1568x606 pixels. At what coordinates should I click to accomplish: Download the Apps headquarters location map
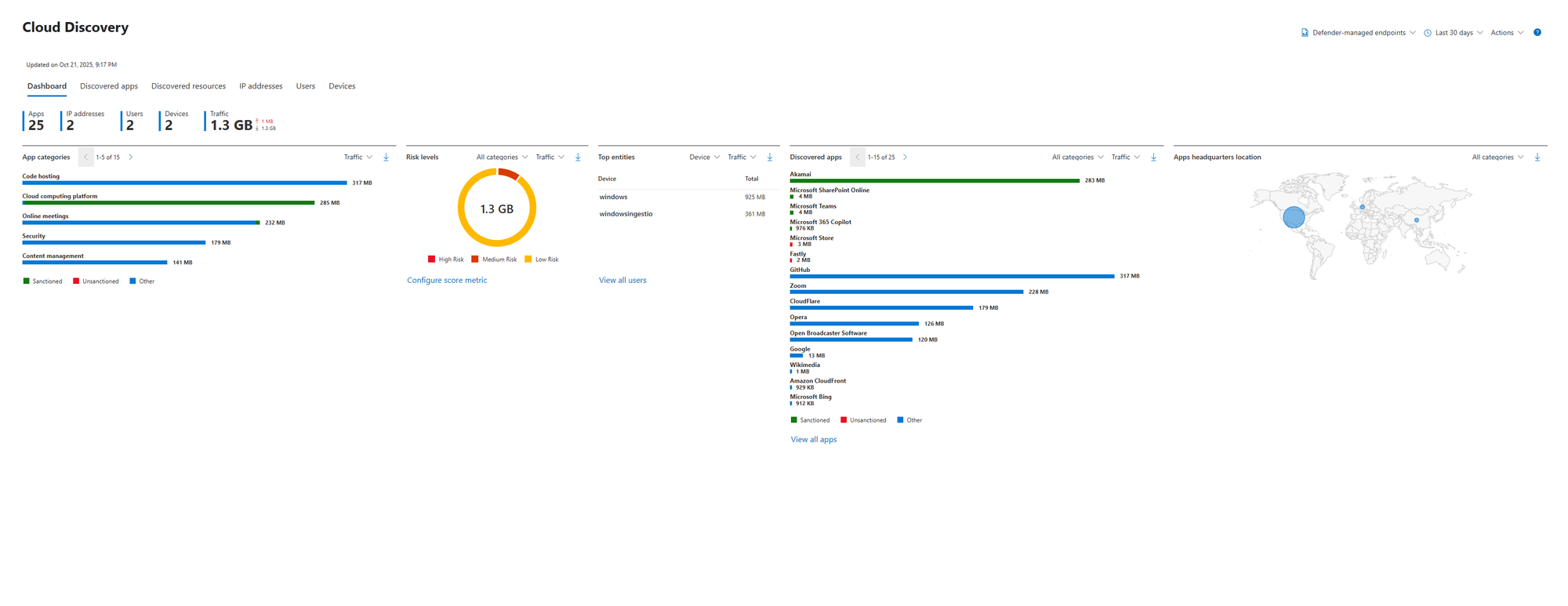1537,158
